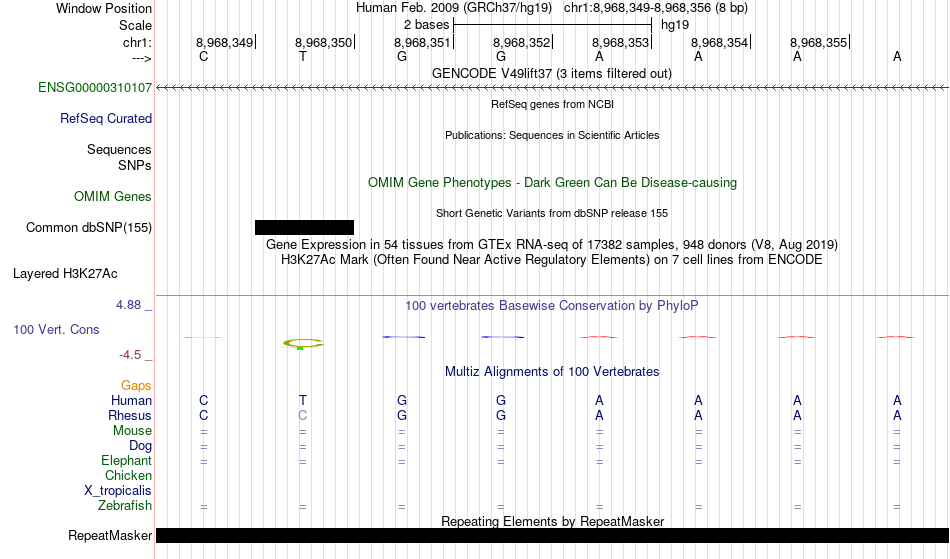Click the Zebrafish species label
The image size is (950, 559).
pyautogui.click(x=125, y=505)
